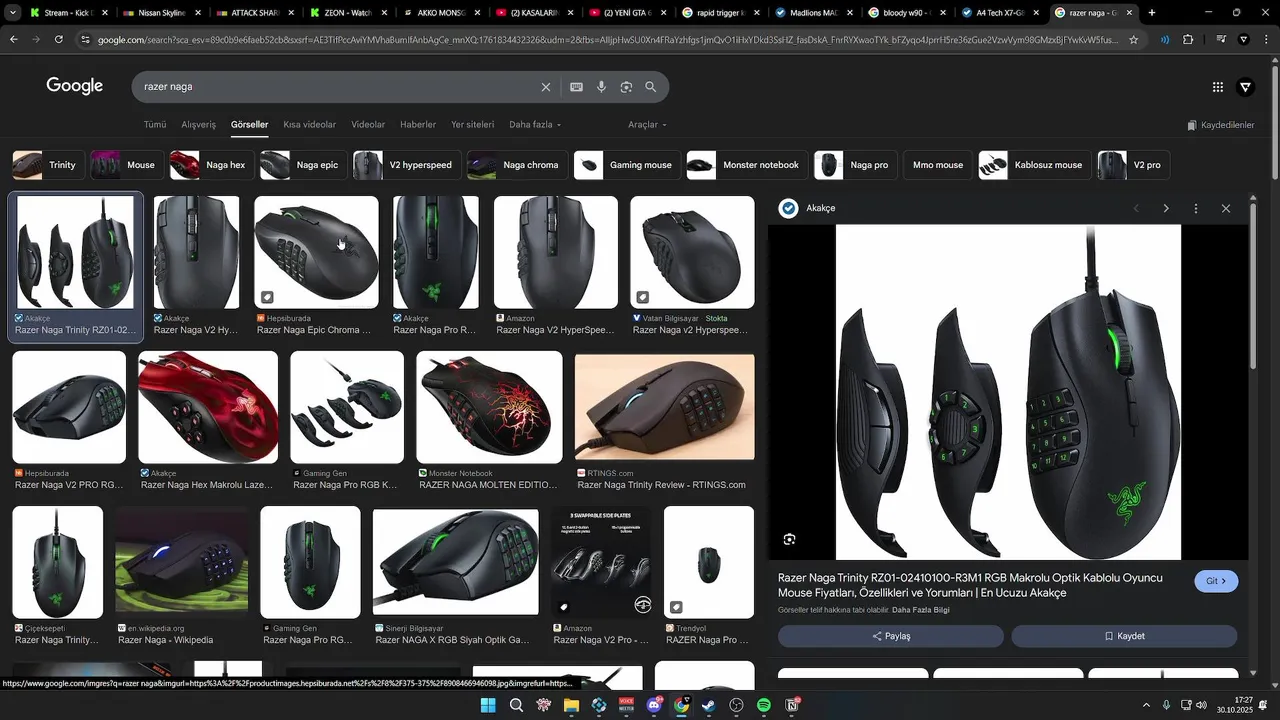Switch to the Tümü tab
The width and height of the screenshot is (1280, 720).
[x=155, y=125]
